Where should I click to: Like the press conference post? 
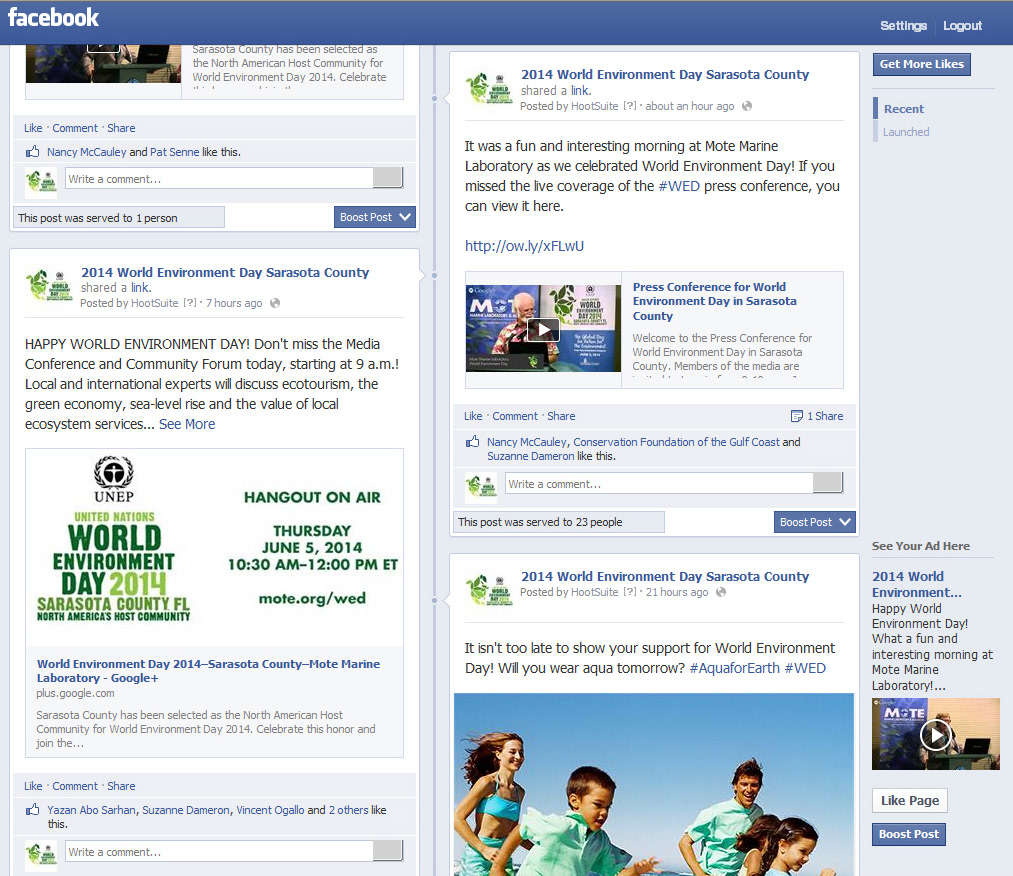473,416
